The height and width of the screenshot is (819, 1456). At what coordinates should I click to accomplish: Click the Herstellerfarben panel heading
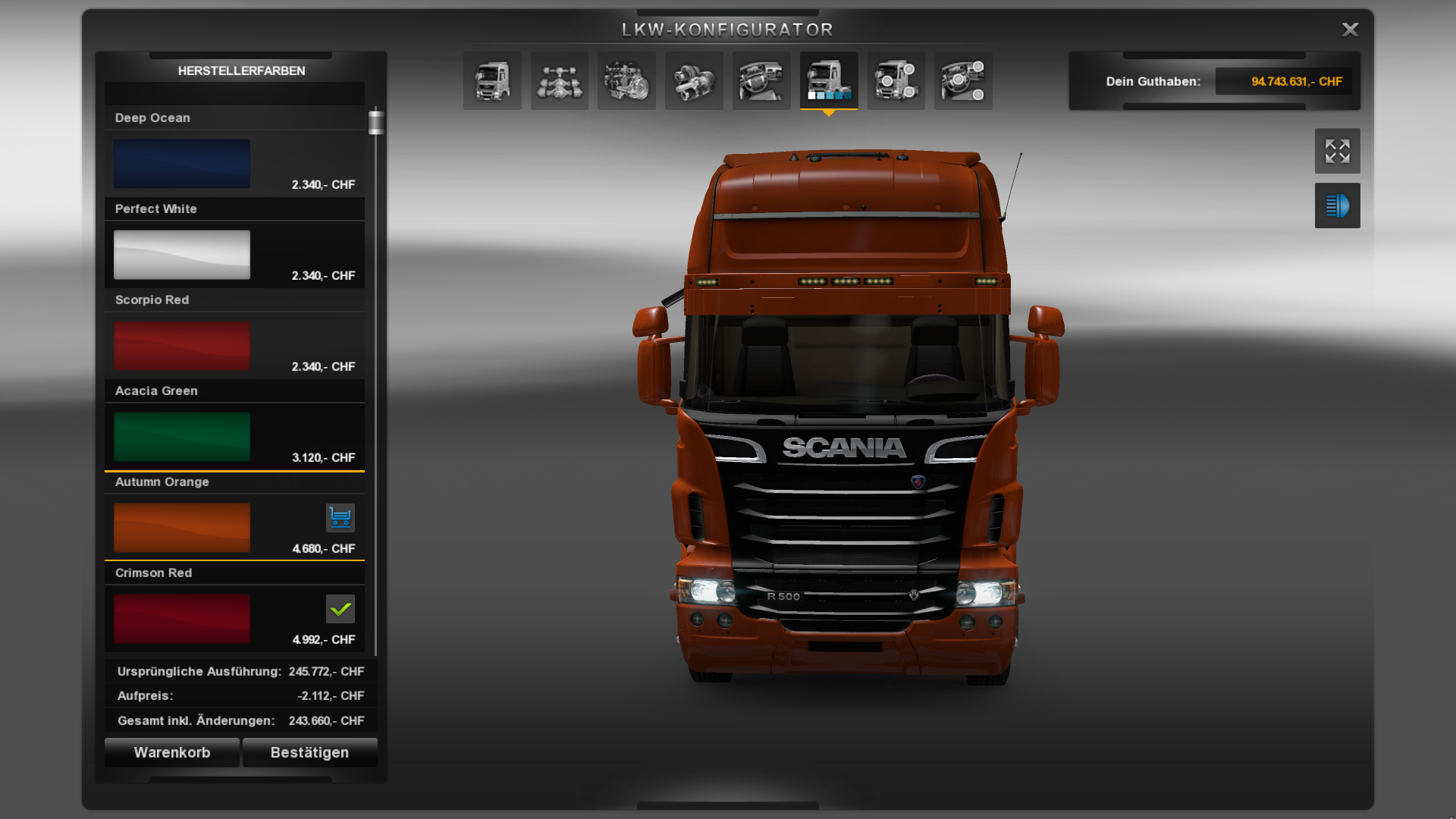pos(241,71)
